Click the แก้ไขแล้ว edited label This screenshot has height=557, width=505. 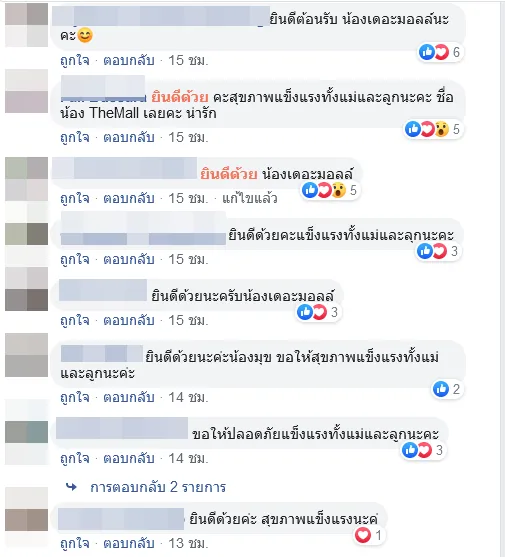(250, 198)
